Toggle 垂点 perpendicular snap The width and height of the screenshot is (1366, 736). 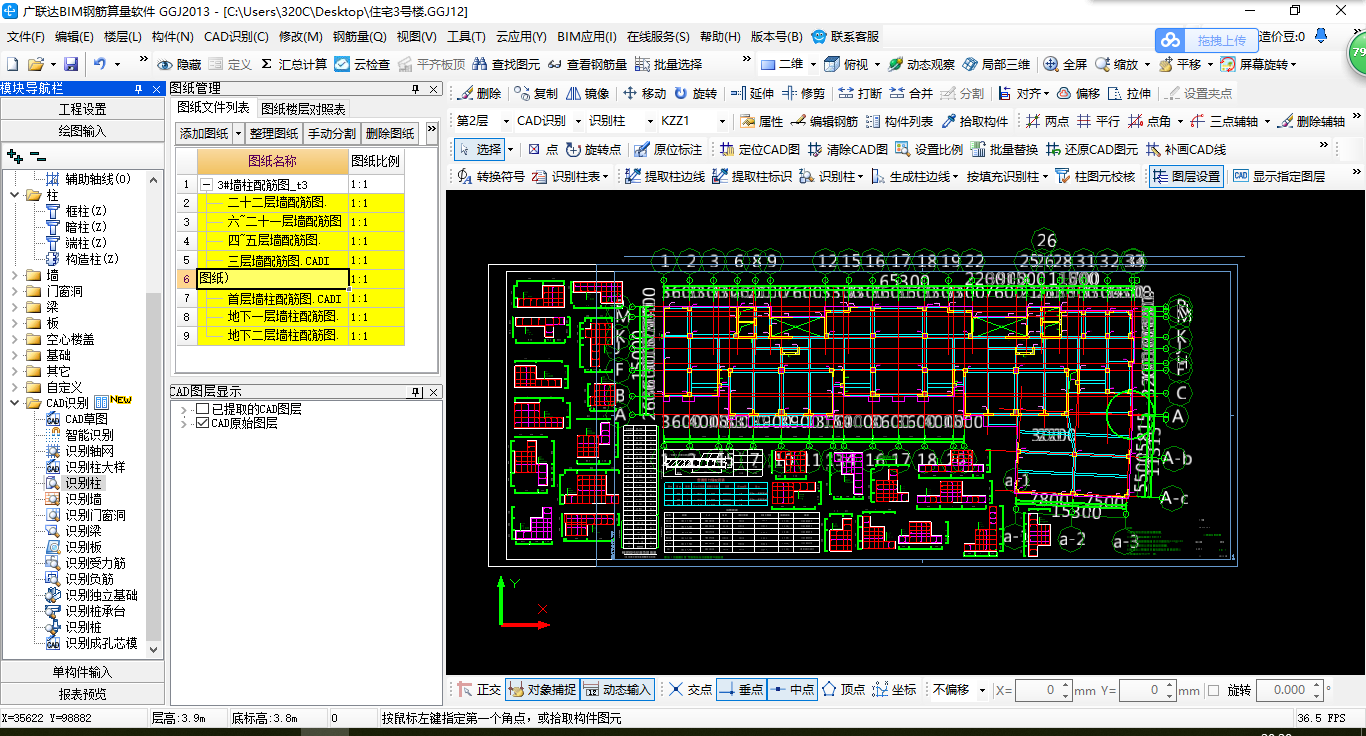(741, 689)
